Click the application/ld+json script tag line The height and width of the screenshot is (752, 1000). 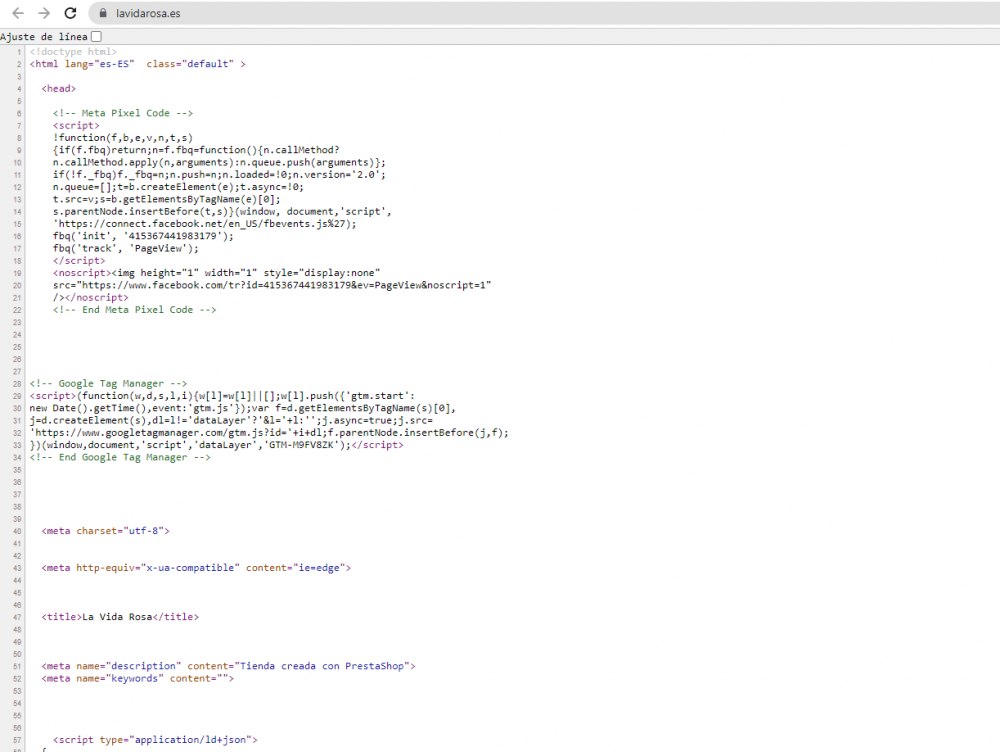155,739
